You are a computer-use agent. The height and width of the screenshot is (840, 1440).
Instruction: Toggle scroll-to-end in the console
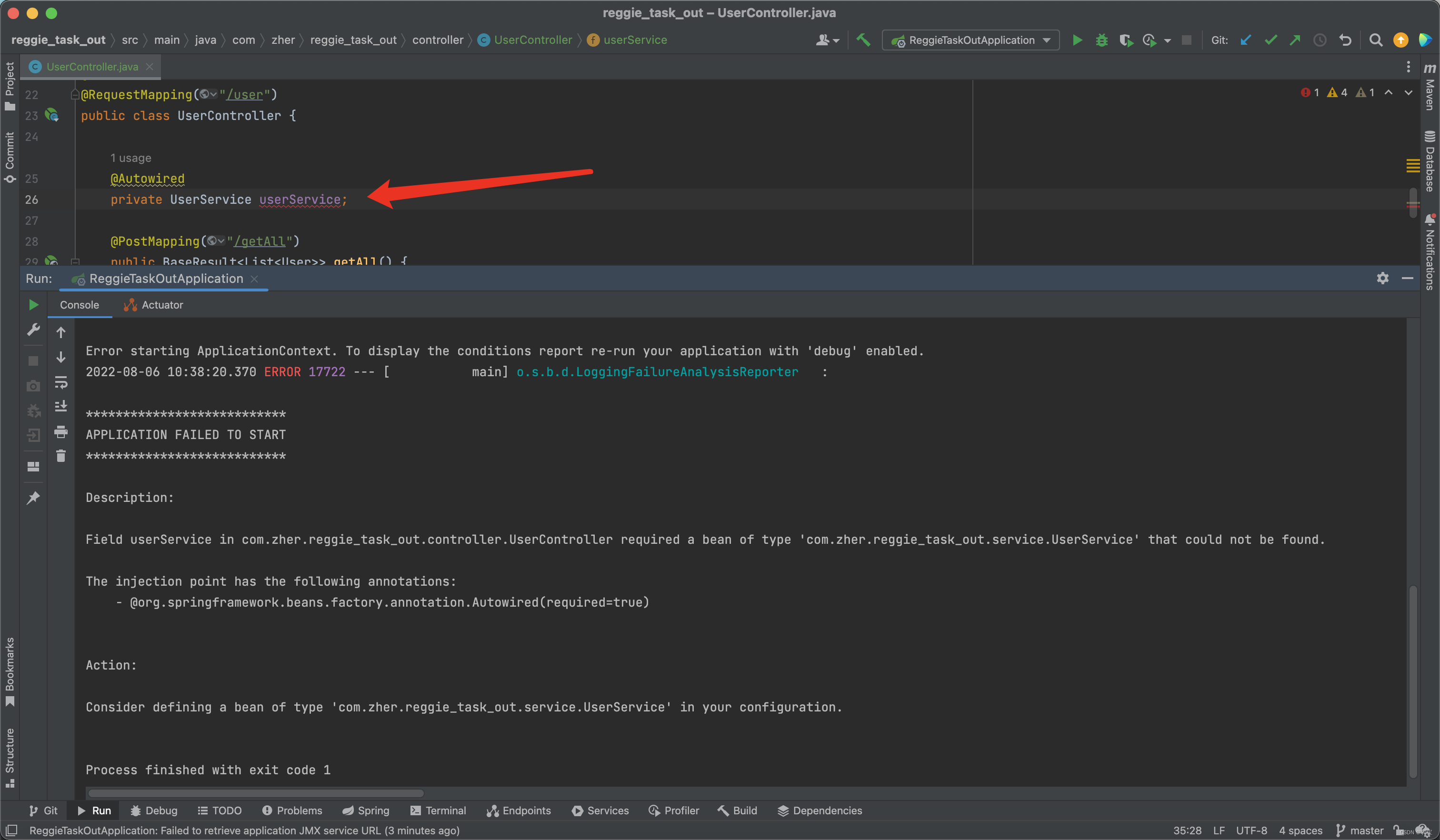pos(61,406)
